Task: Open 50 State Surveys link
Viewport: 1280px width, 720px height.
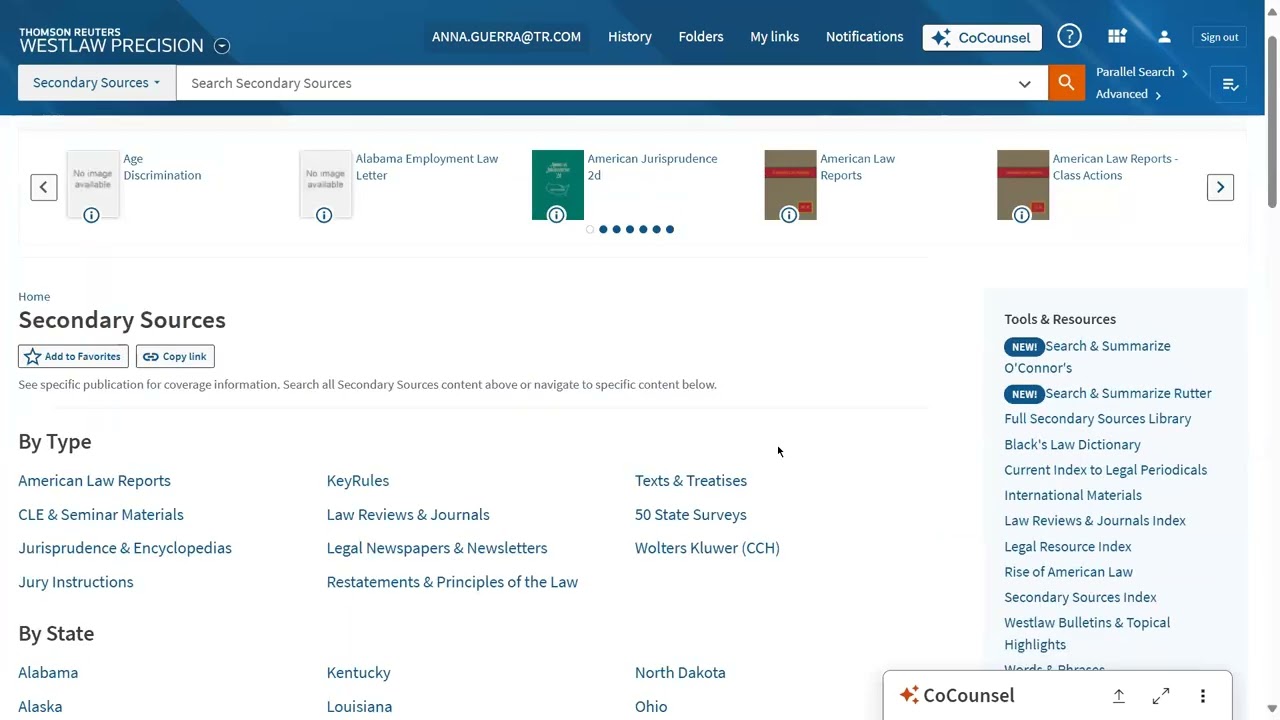Action: point(691,515)
